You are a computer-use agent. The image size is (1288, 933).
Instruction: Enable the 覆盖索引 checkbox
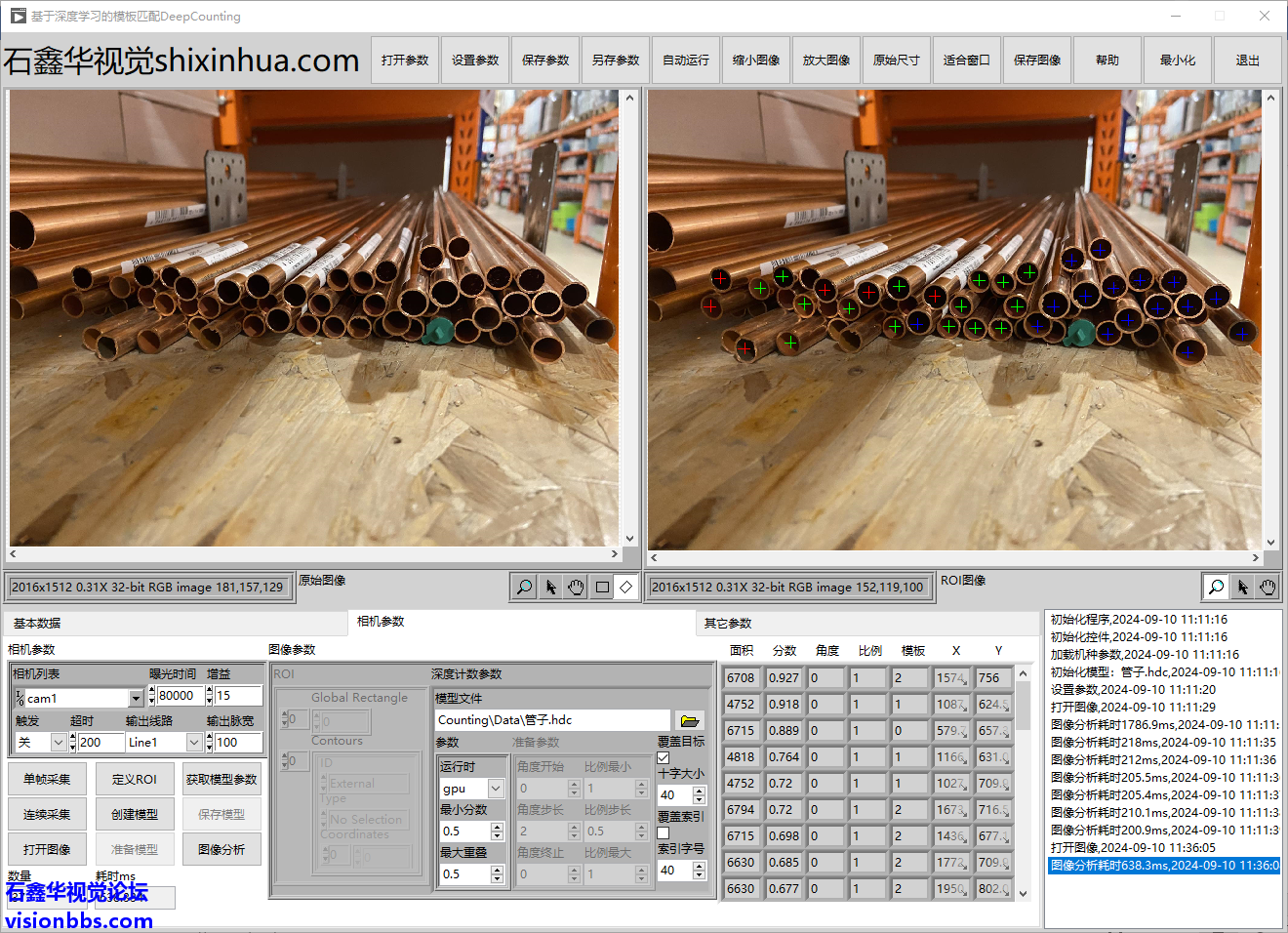pos(664,832)
